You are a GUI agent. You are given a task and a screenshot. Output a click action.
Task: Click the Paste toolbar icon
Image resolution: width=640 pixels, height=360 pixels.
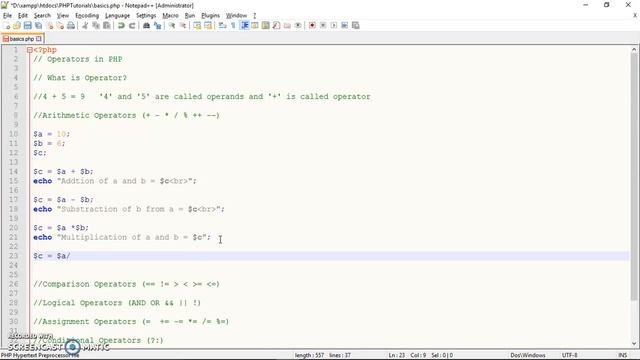coord(107,25)
